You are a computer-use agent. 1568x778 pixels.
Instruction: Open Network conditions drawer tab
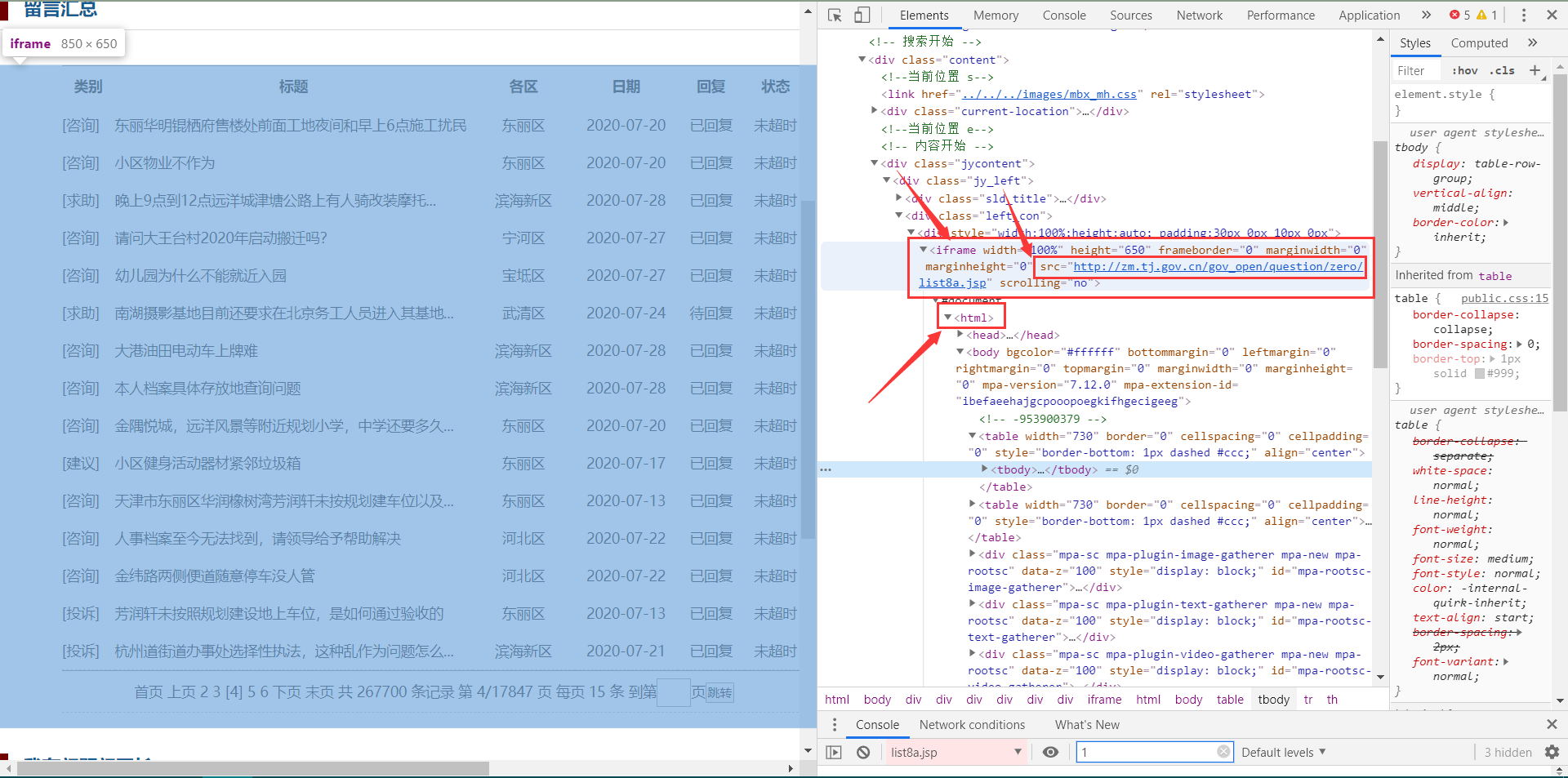coord(972,724)
